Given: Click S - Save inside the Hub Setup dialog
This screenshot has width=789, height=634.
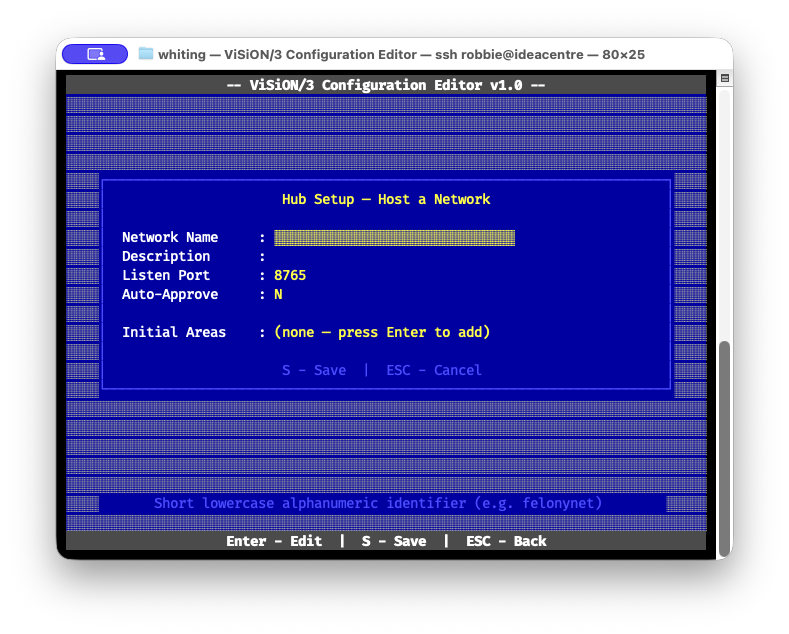Looking at the screenshot, I should (x=314, y=370).
